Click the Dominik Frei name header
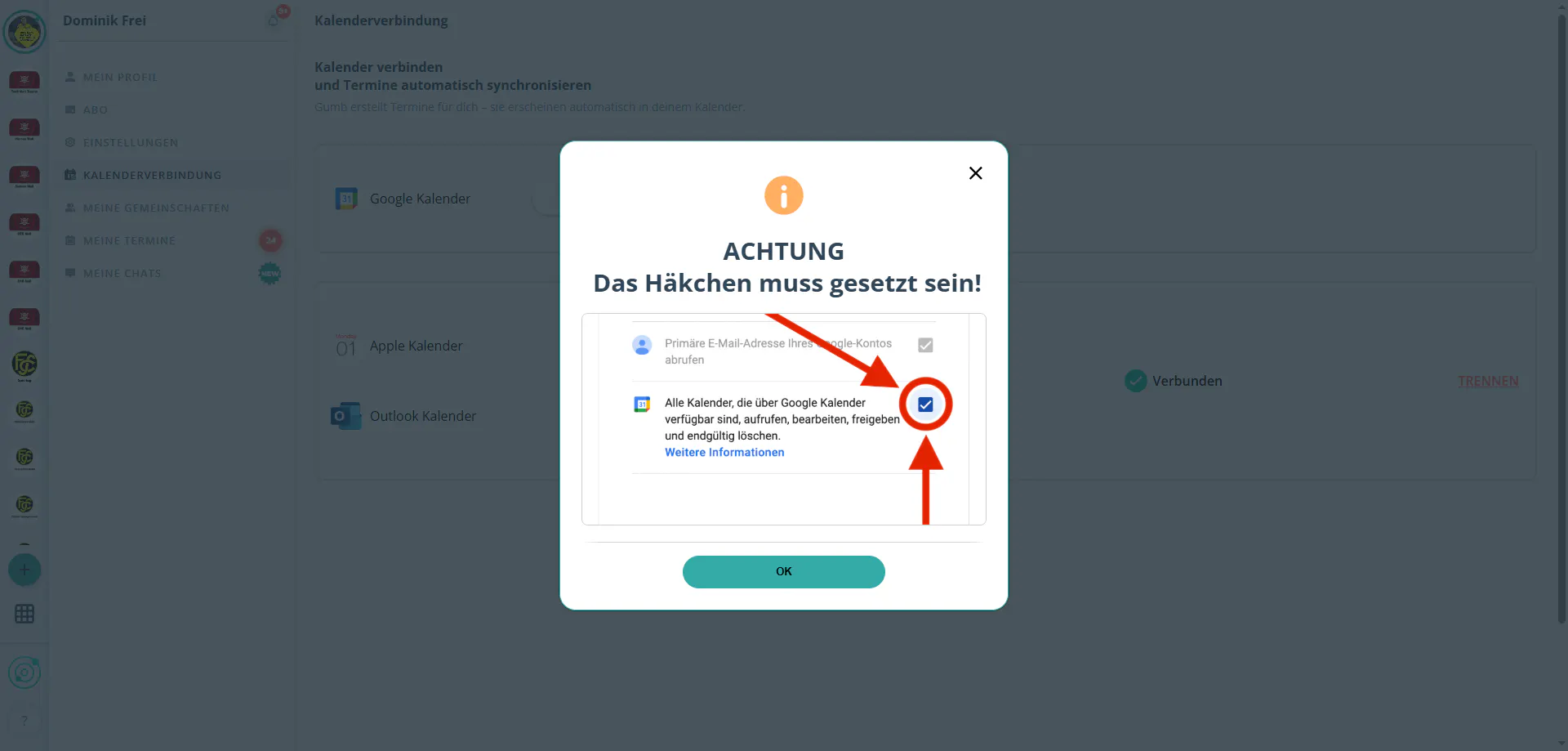 pos(105,20)
